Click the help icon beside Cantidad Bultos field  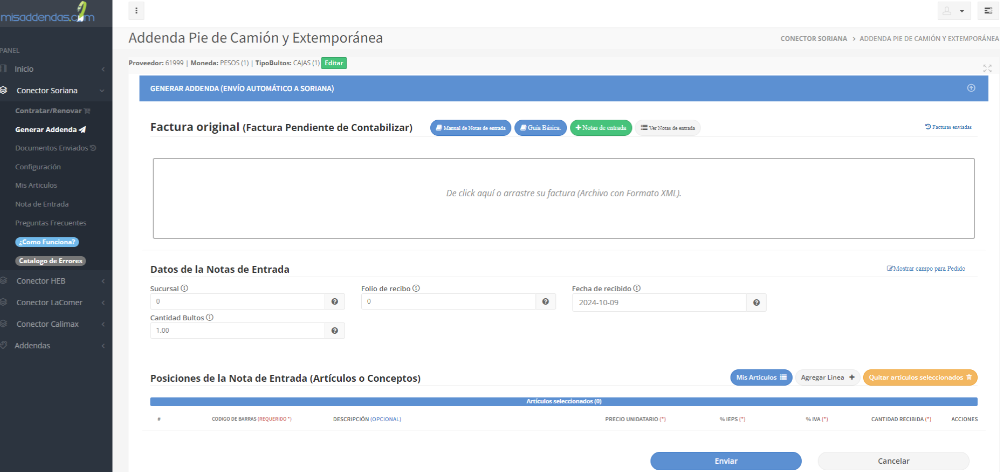click(x=334, y=331)
